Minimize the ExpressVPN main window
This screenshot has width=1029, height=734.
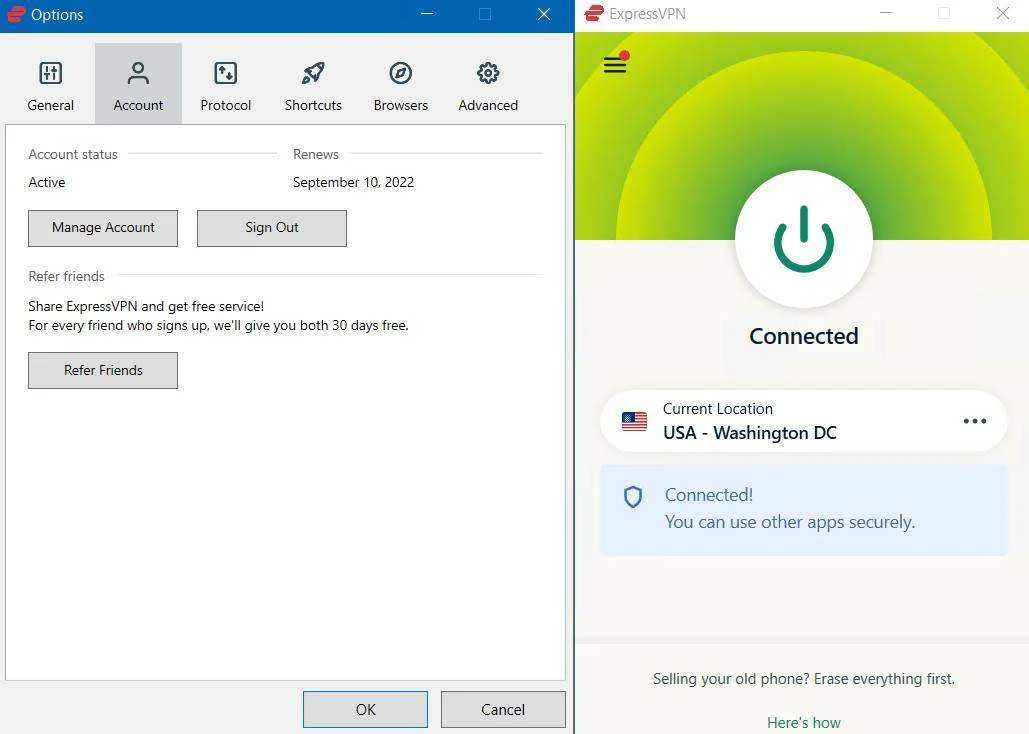pos(886,13)
